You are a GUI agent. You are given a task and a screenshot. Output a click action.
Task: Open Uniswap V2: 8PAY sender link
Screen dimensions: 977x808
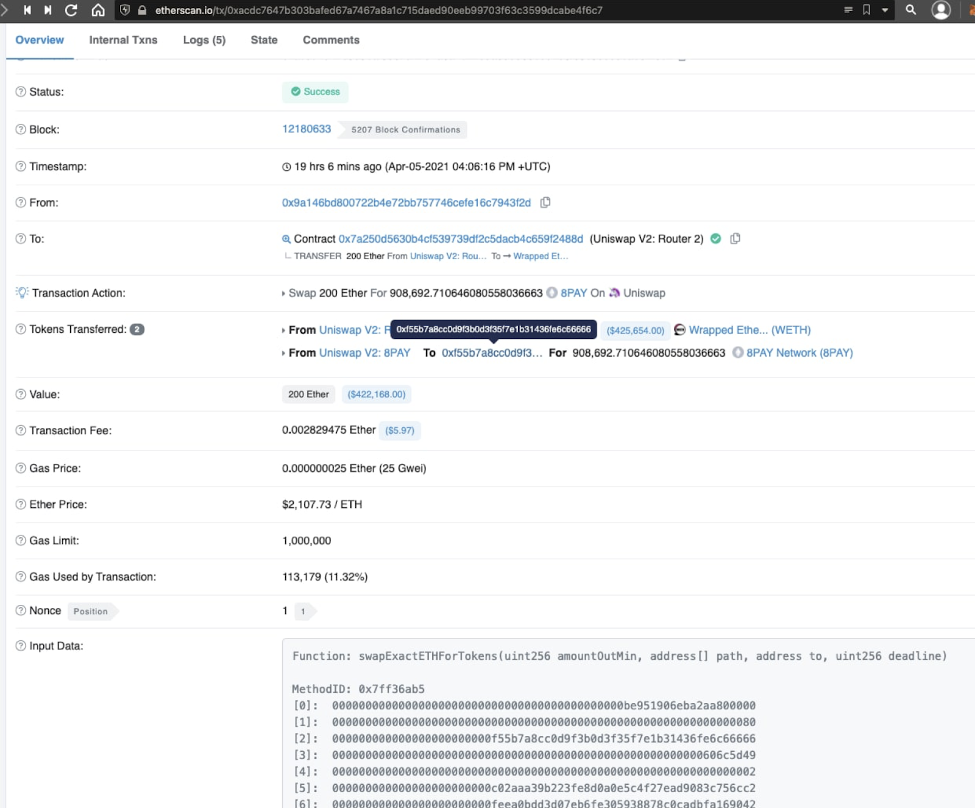coord(365,353)
